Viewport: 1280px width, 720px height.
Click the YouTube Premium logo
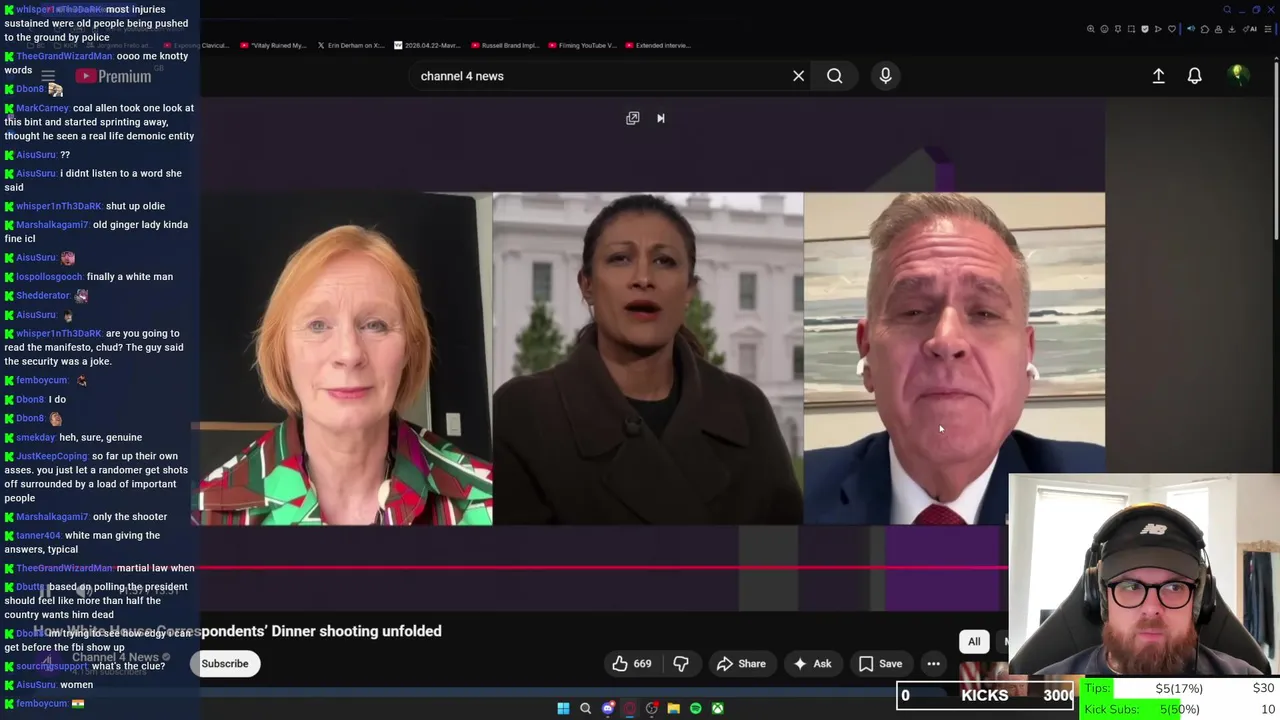[113, 76]
